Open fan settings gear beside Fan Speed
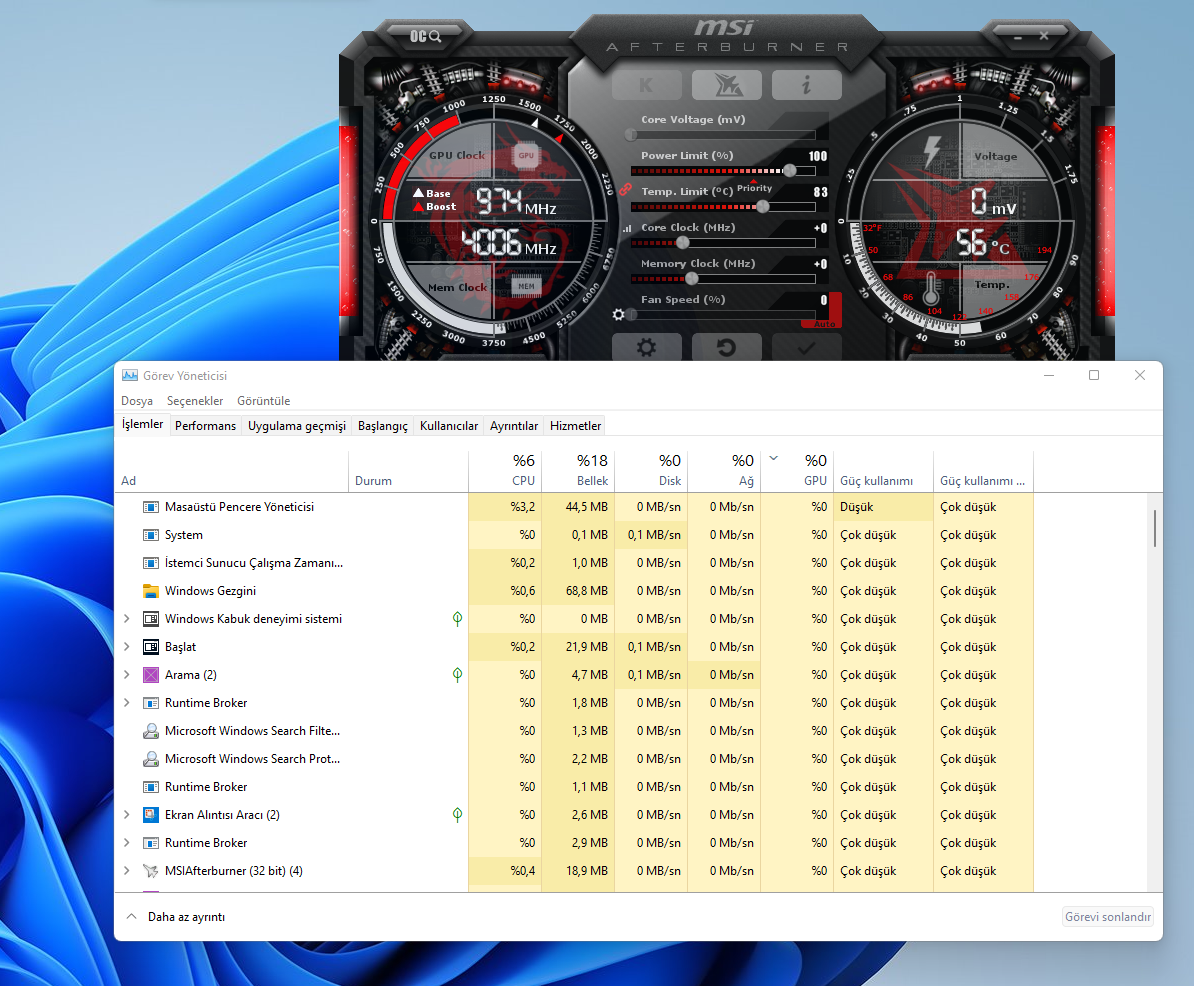 coord(618,314)
